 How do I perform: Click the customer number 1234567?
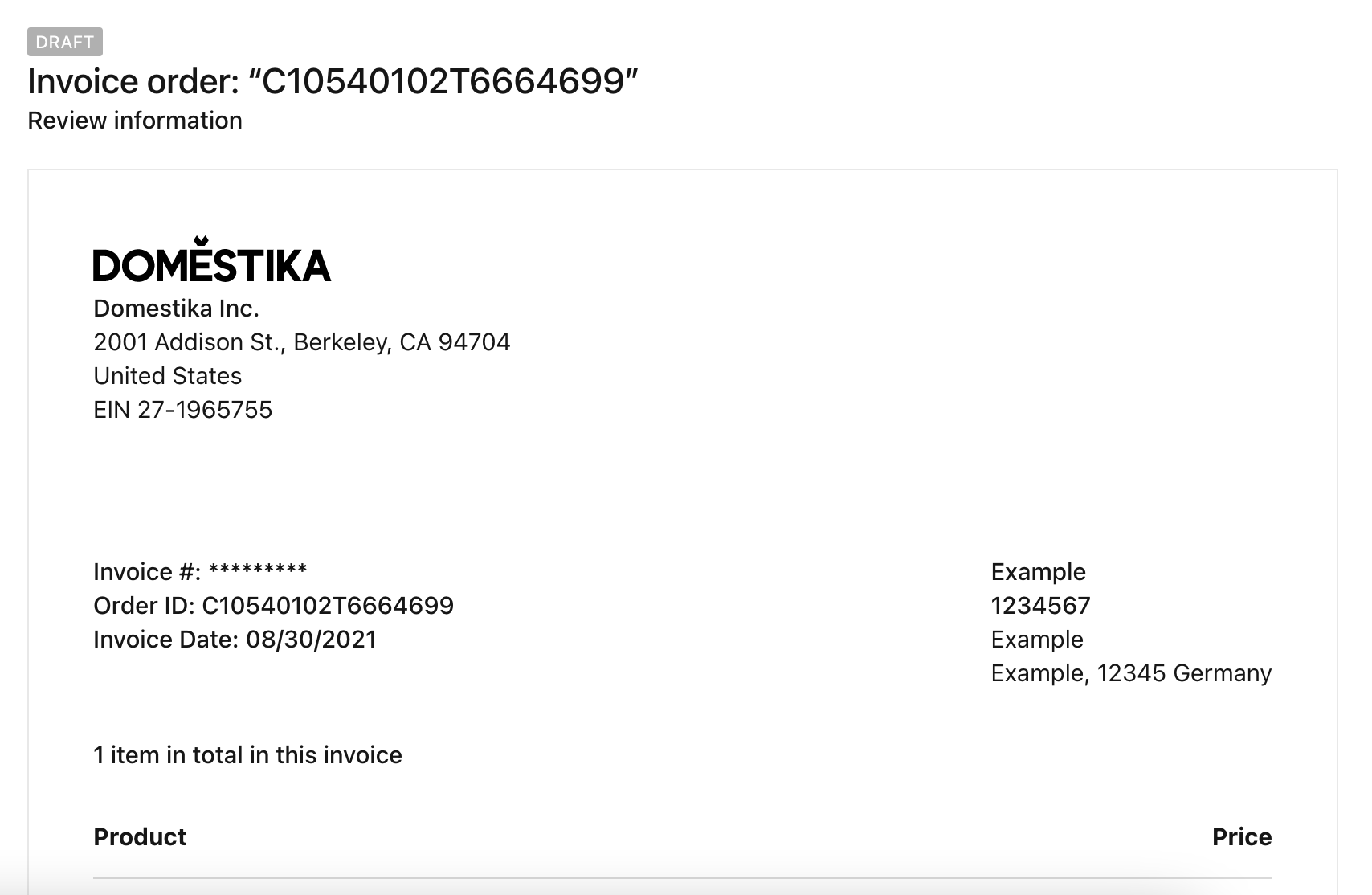[1040, 606]
